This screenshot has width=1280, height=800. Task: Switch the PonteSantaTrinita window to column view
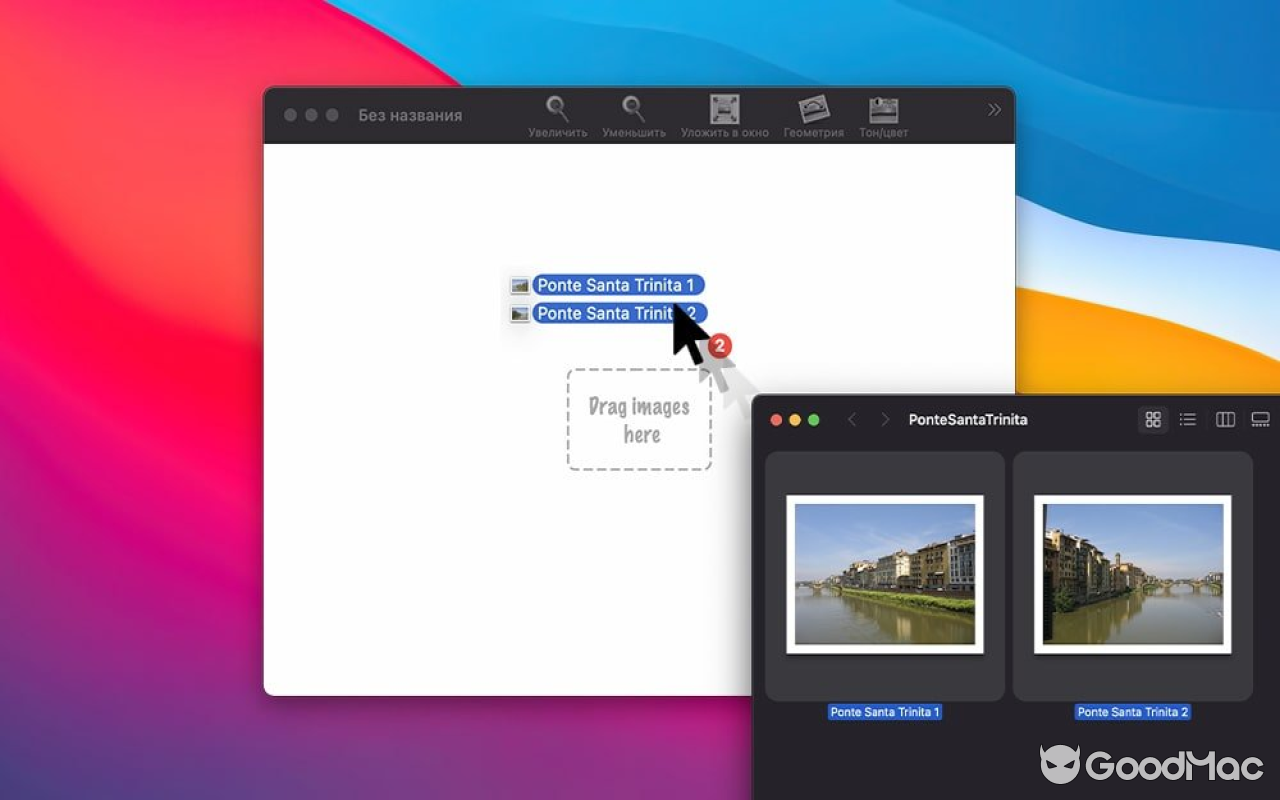[x=1224, y=419]
